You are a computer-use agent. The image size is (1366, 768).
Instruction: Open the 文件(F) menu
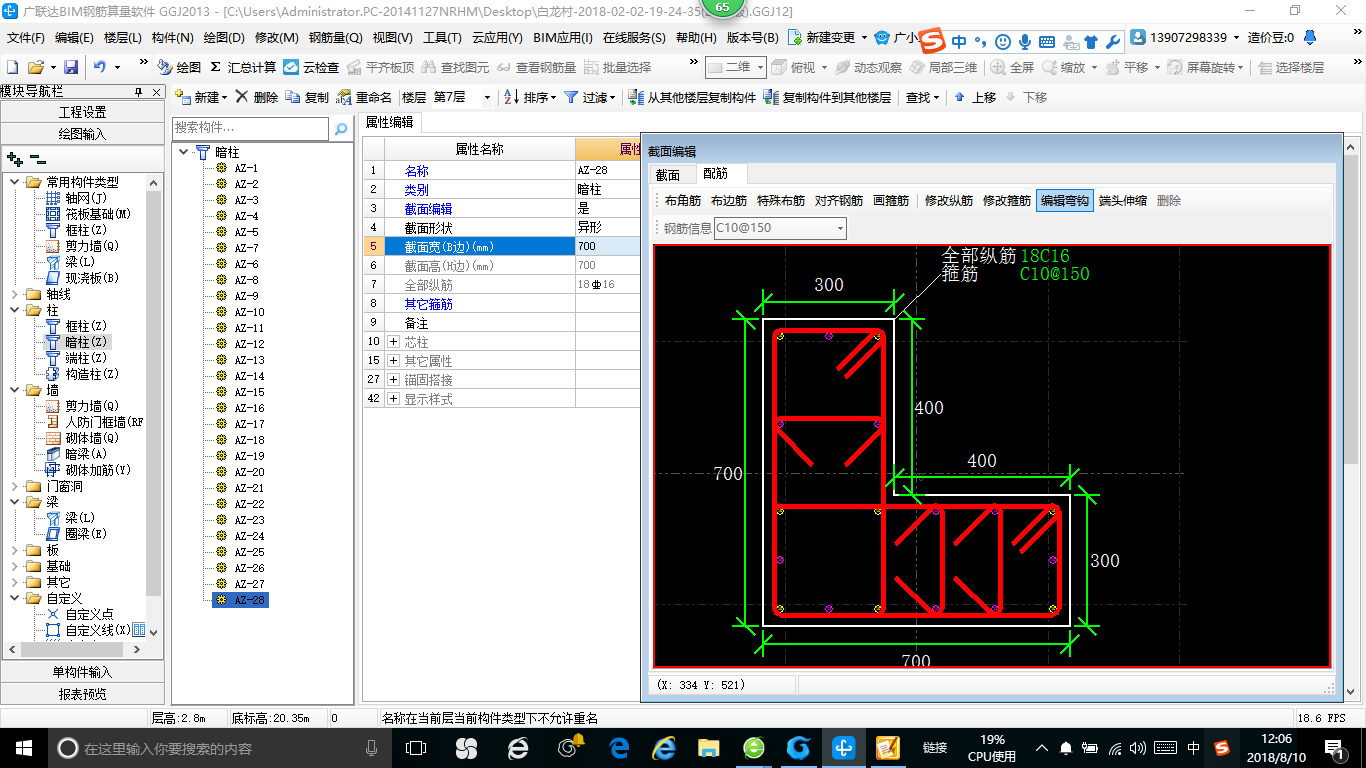click(26, 38)
